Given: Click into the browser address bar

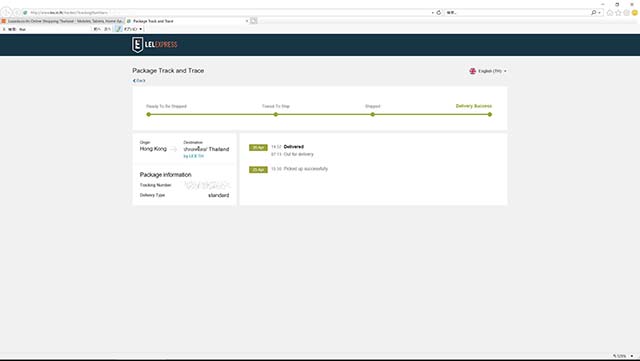Looking at the screenshot, I should 229,13.
